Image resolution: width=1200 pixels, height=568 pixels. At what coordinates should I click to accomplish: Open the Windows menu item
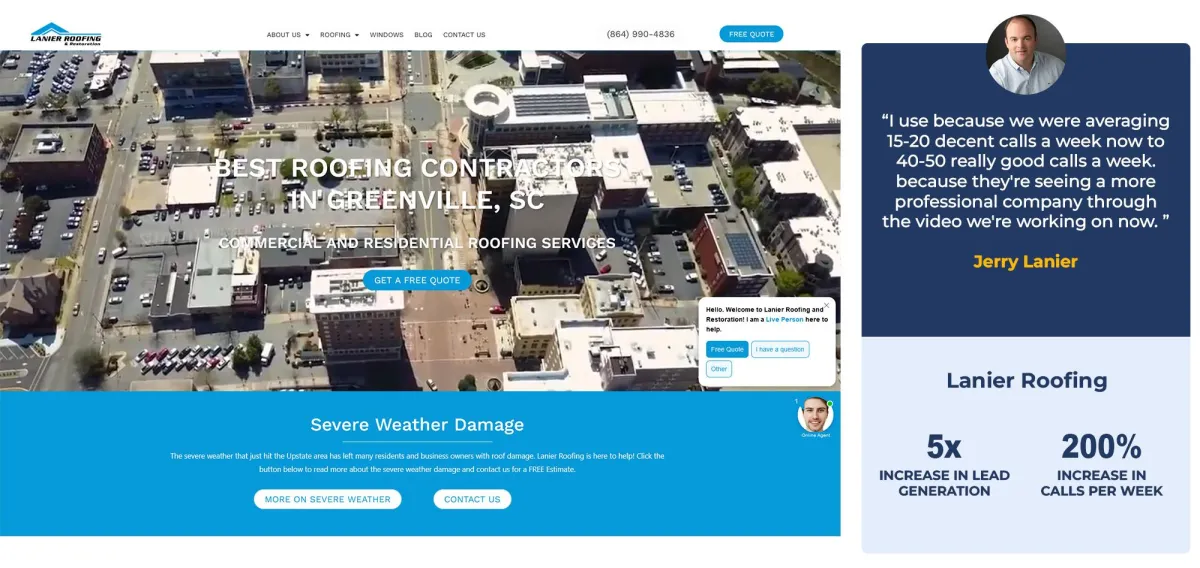[x=387, y=35]
